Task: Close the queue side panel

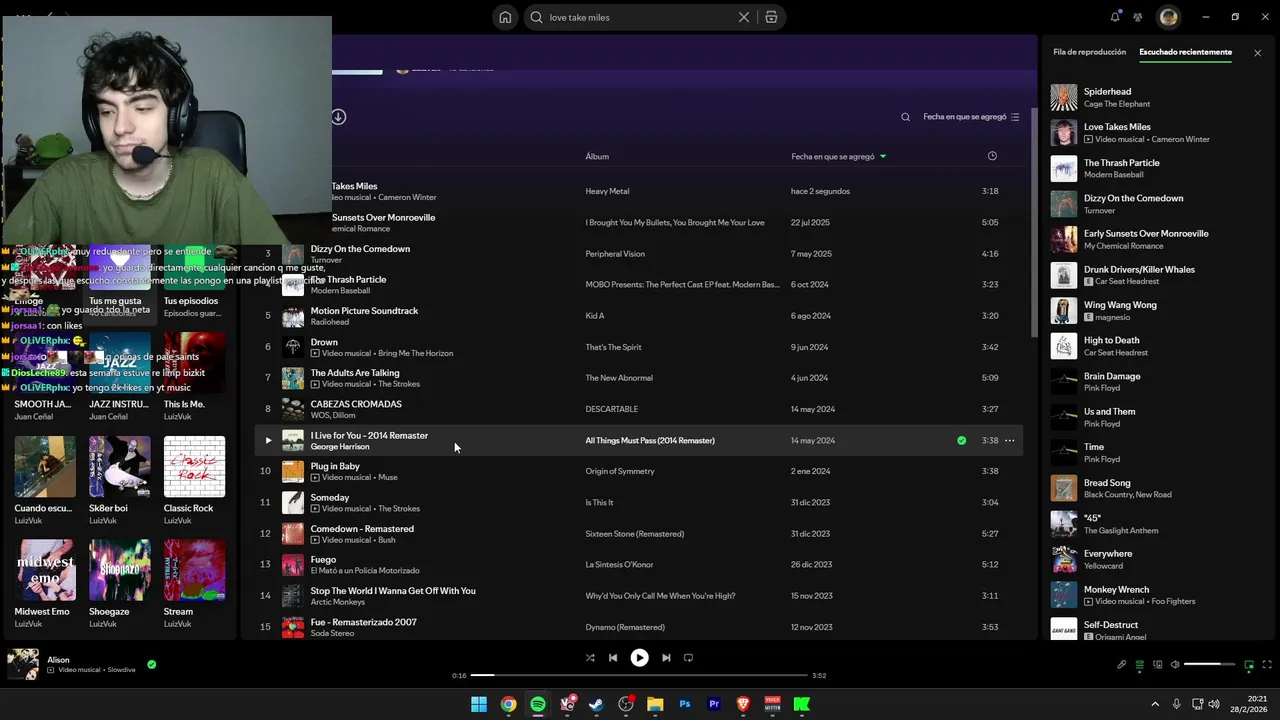Action: 1257,53
